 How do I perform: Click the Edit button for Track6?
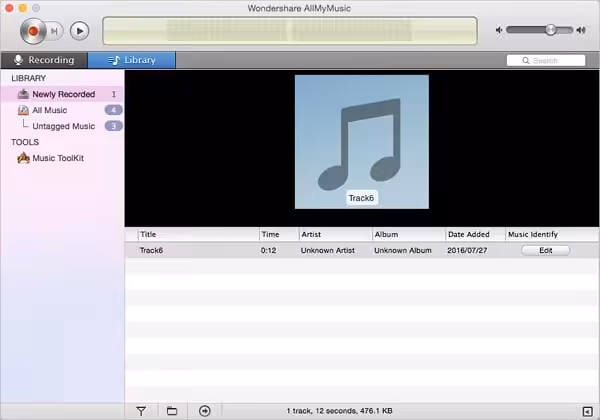point(545,250)
